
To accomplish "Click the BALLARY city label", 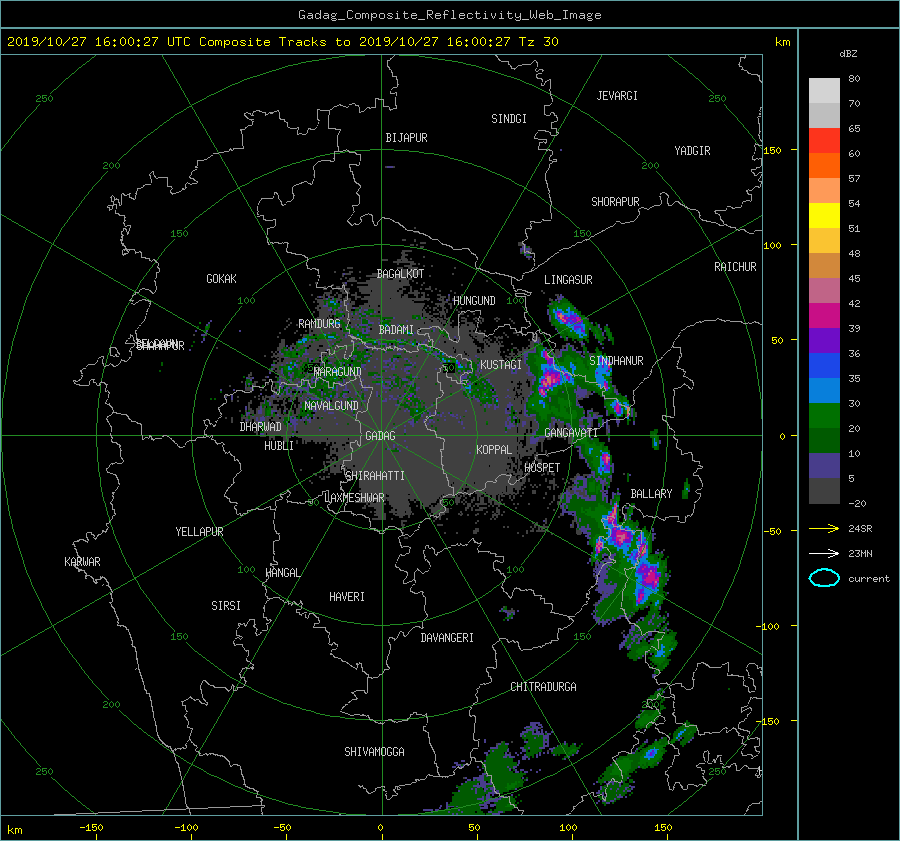I will tap(651, 494).
